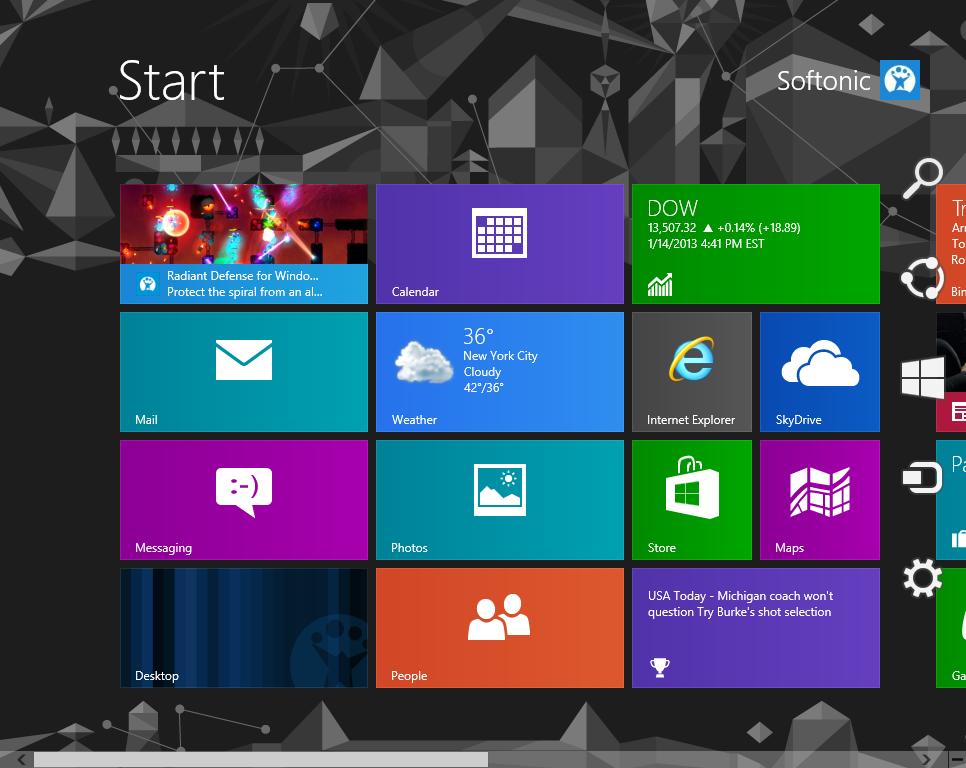Check the New York City Weather tile

[x=499, y=371]
